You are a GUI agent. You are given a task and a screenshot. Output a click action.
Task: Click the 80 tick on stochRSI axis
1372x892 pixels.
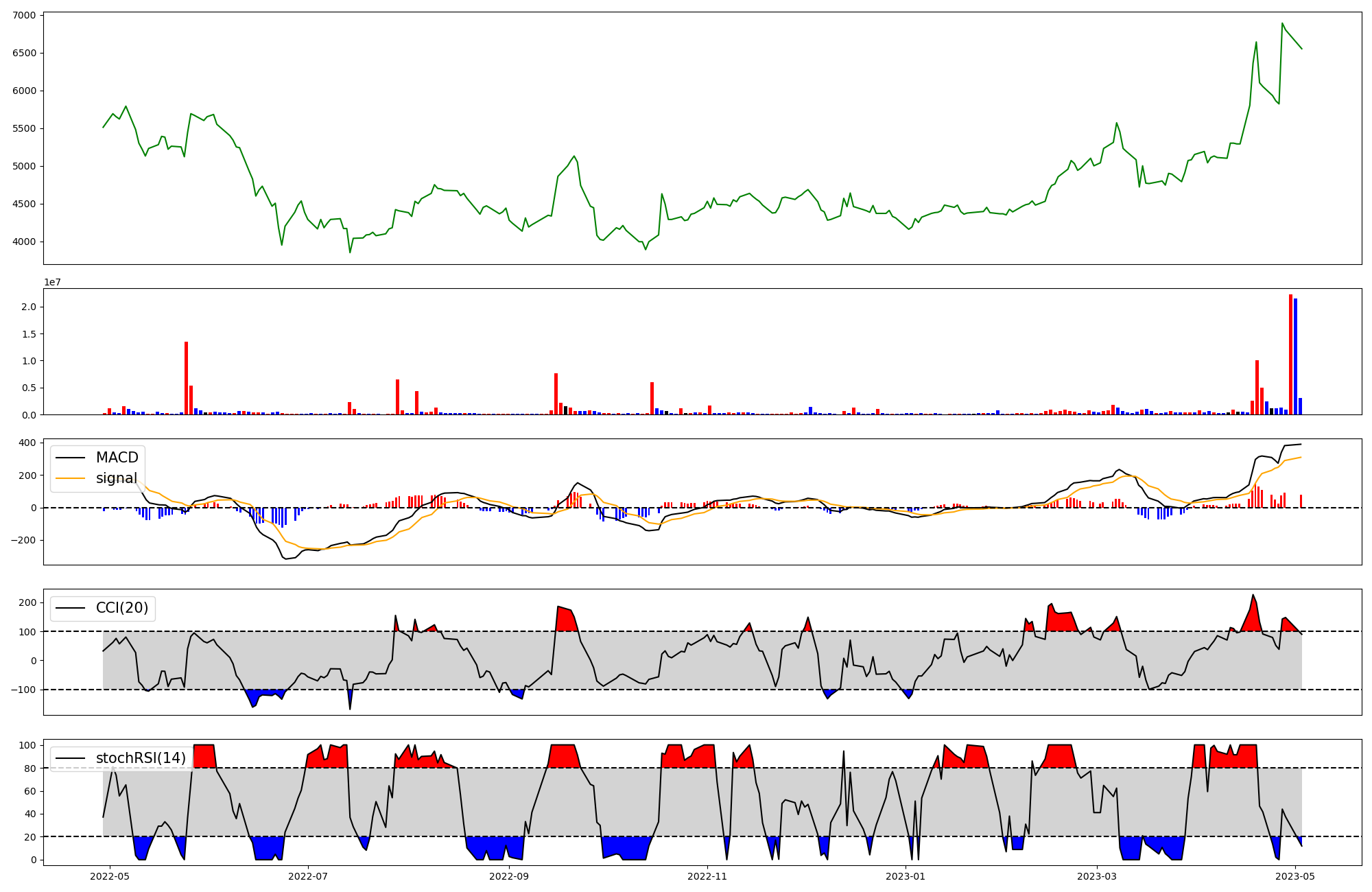pos(29,768)
